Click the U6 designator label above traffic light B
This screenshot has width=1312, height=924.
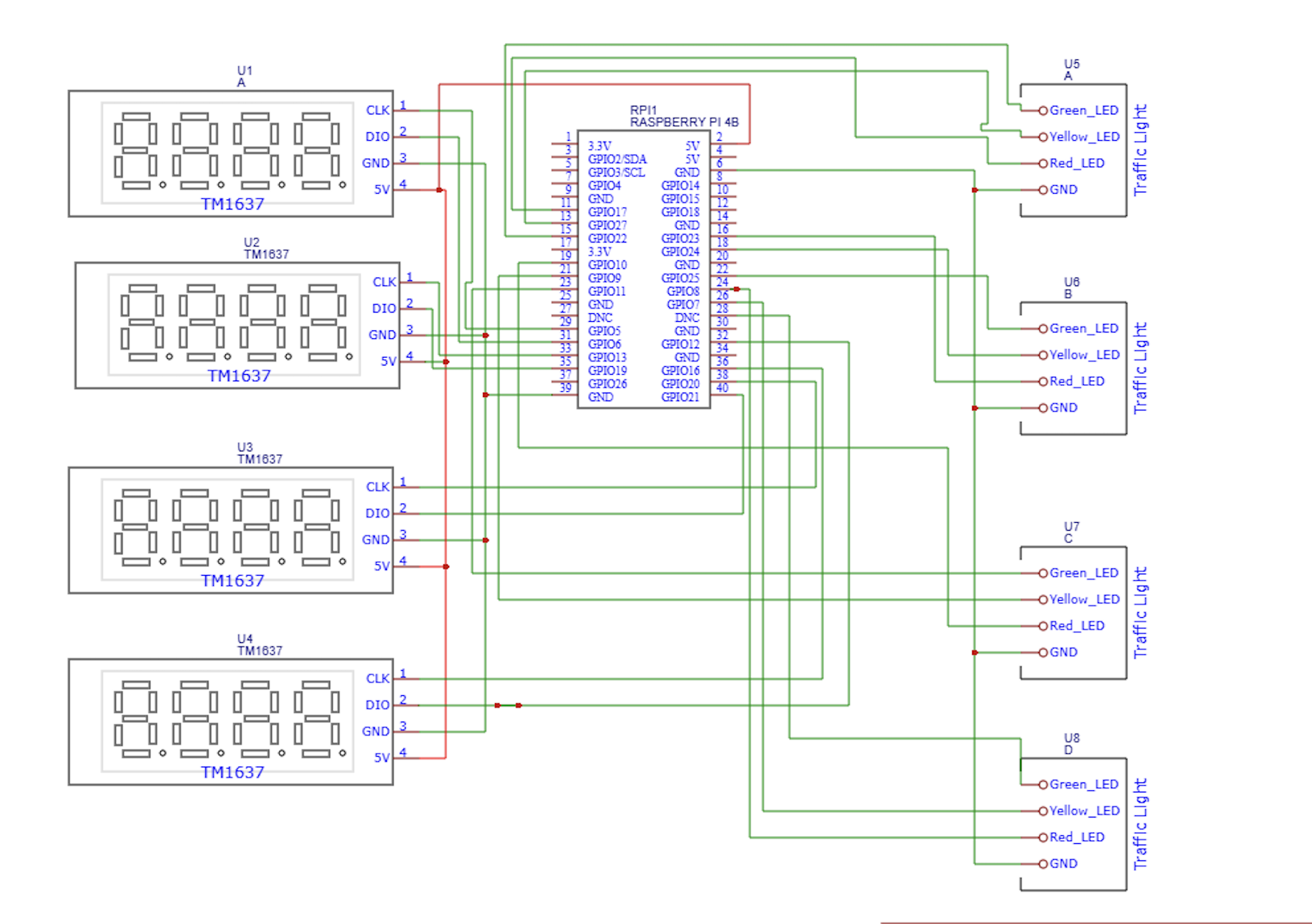tap(1071, 282)
